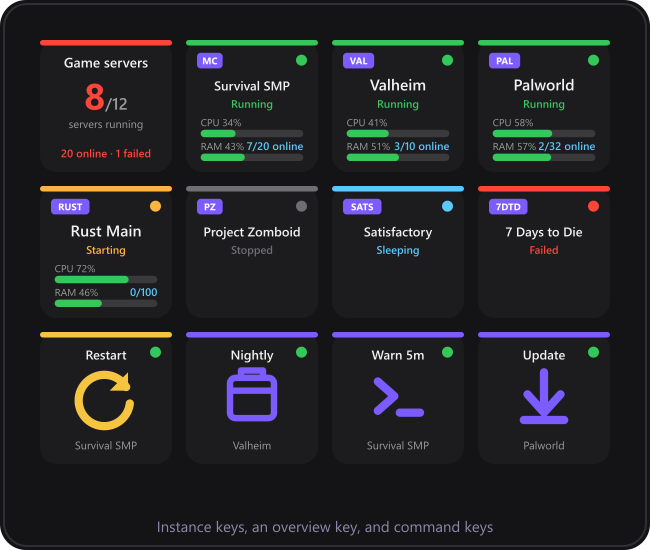Screen dimensions: 650x550
Task: Click the '20 online · 1 failed' text
Action: tap(106, 154)
